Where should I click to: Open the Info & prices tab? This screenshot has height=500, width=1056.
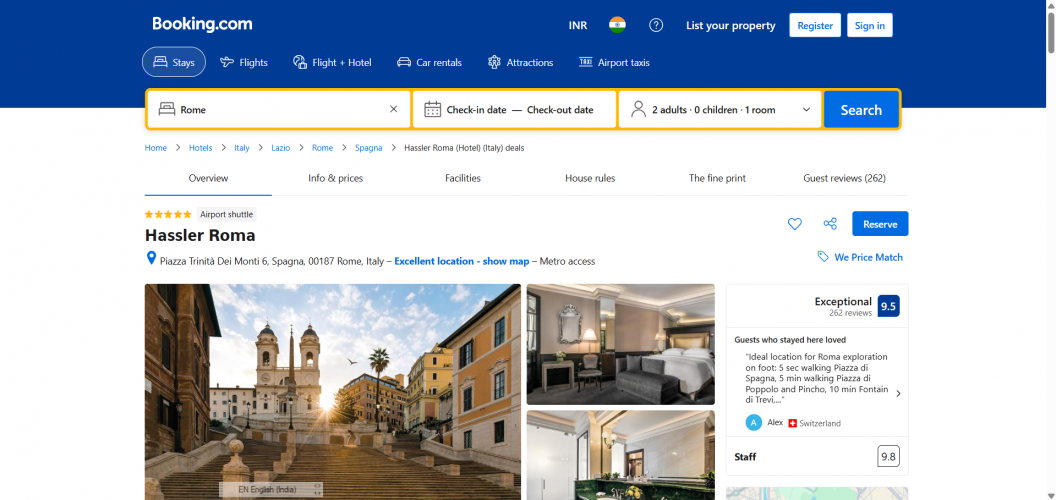(335, 179)
